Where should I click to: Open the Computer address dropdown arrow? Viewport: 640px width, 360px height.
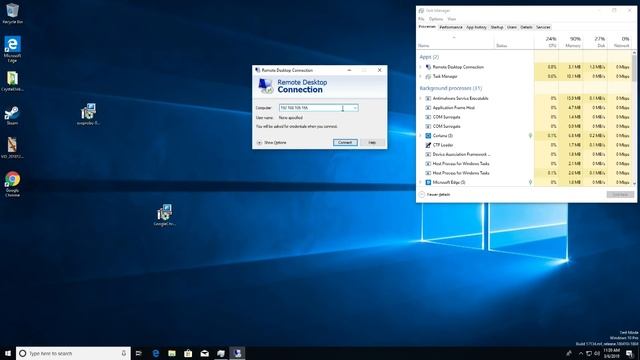(355, 108)
